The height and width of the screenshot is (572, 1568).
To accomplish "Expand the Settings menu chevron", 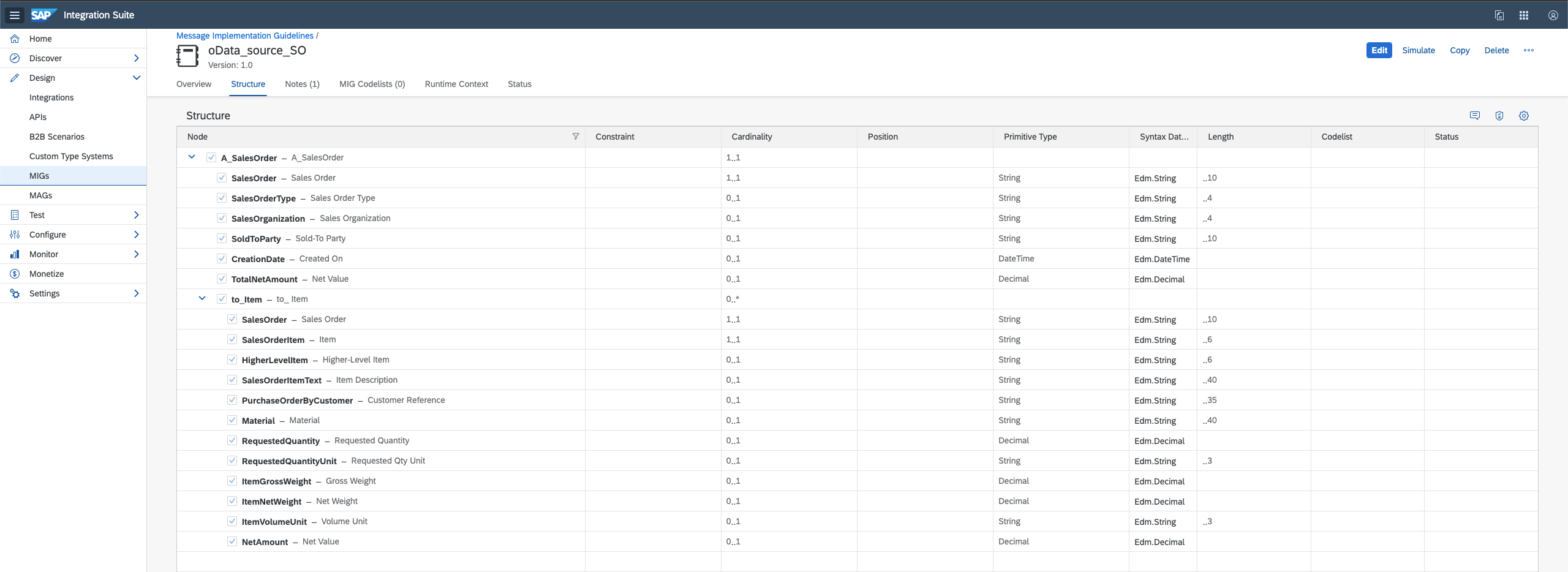I will point(136,293).
